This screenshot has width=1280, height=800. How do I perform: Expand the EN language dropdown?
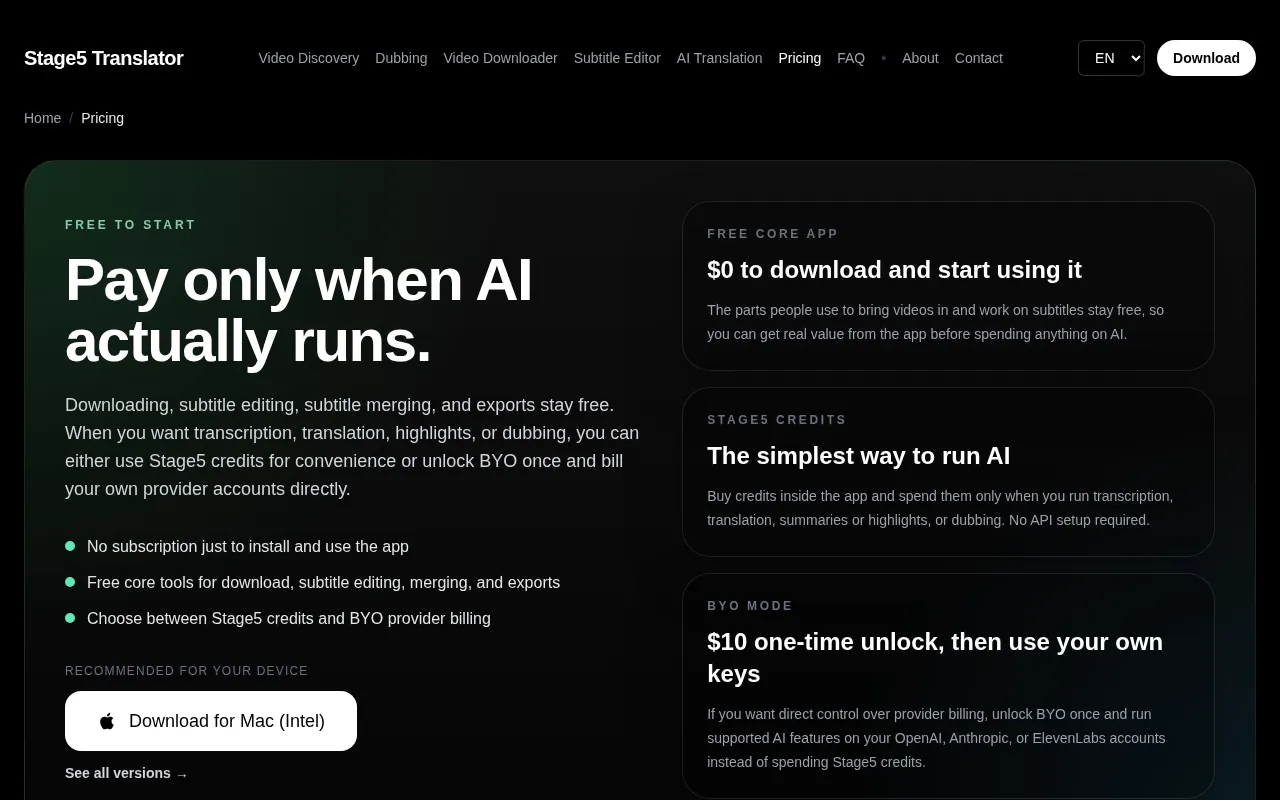click(x=1111, y=58)
